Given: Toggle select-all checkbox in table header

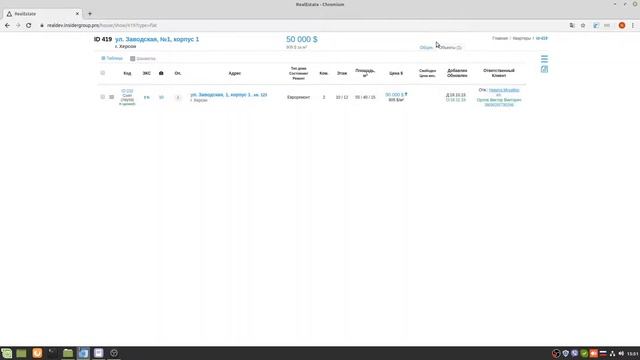Looking at the screenshot, I should (x=102, y=73).
